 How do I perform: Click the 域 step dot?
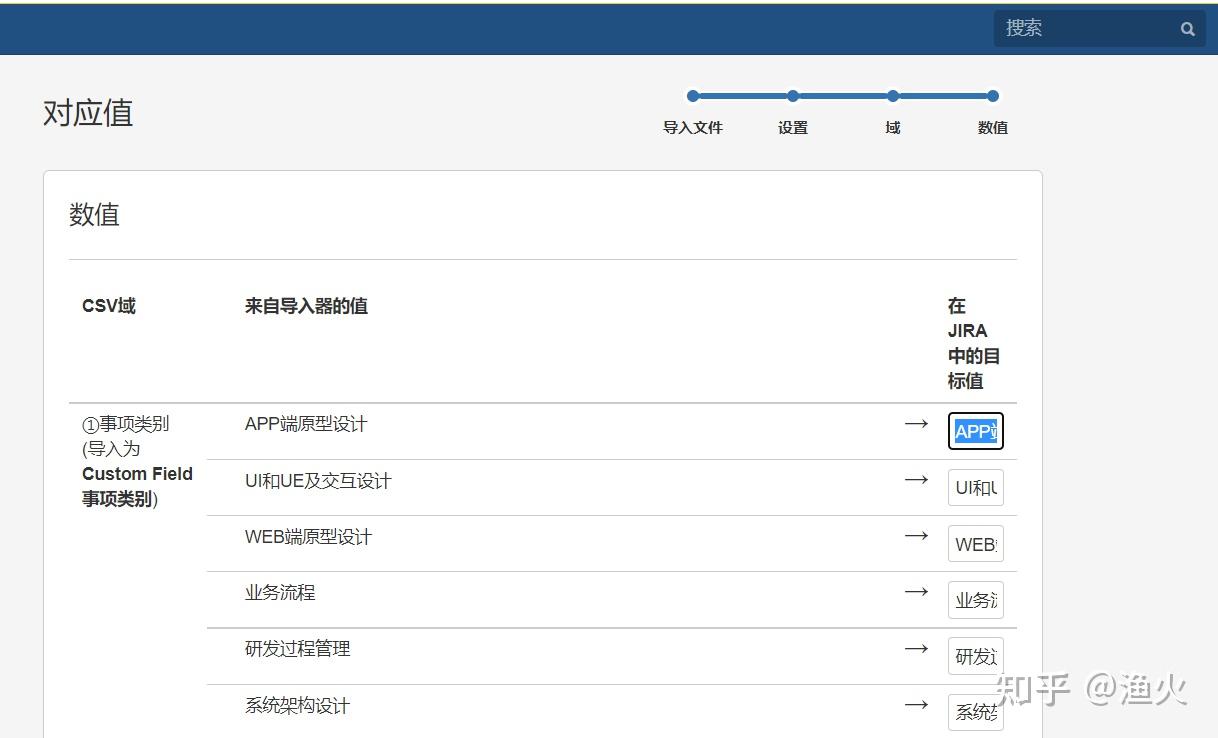(893, 96)
